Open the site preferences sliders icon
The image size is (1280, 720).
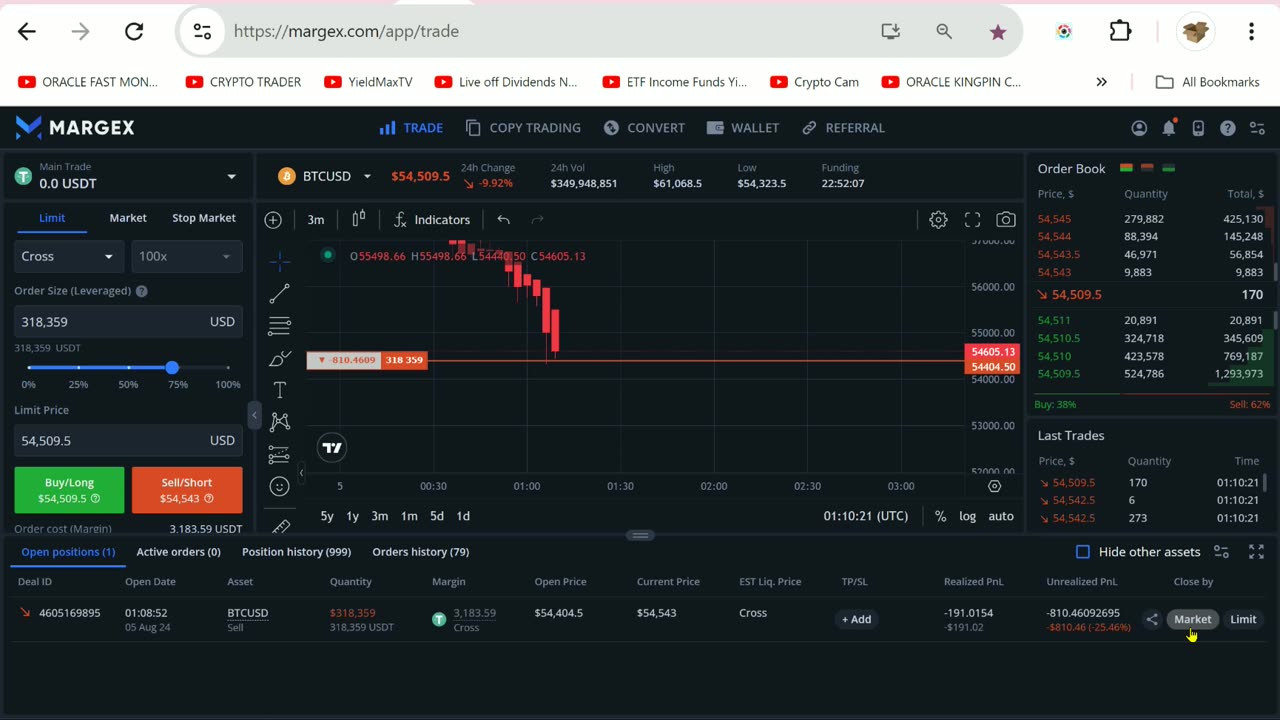coord(1257,128)
